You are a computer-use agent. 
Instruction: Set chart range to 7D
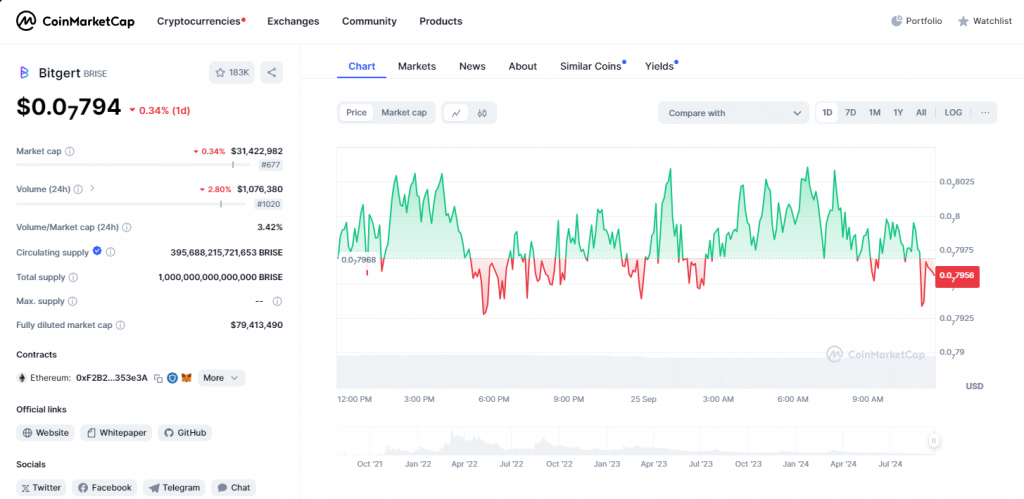pos(850,112)
